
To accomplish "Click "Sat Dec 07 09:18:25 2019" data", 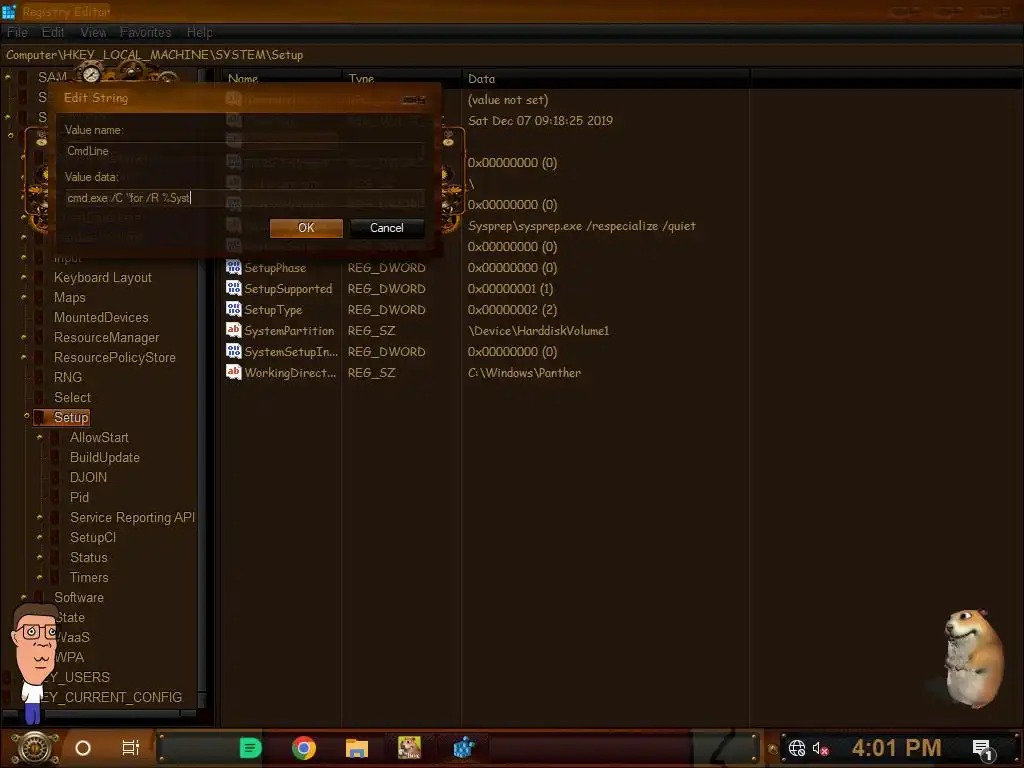I will (540, 120).
